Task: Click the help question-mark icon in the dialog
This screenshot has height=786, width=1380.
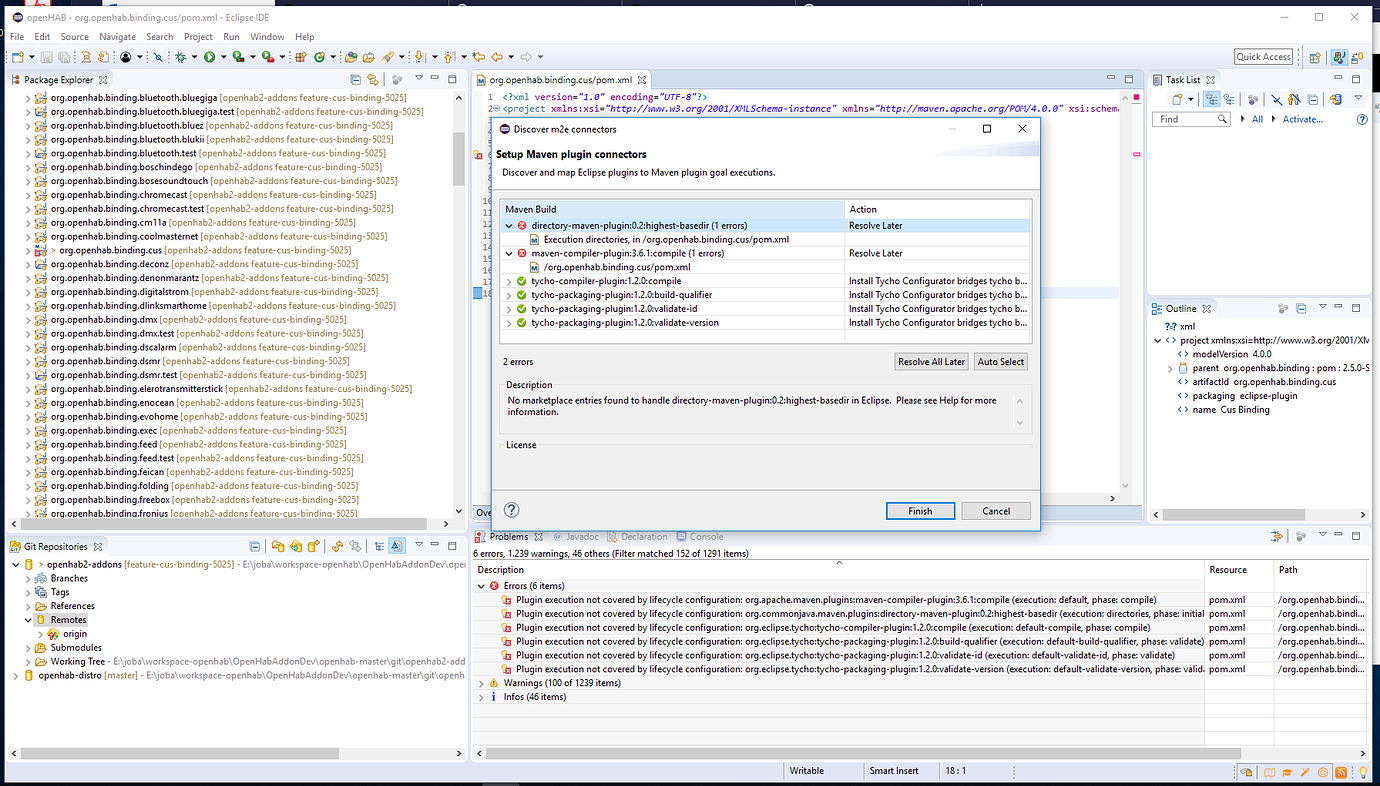Action: pos(511,510)
